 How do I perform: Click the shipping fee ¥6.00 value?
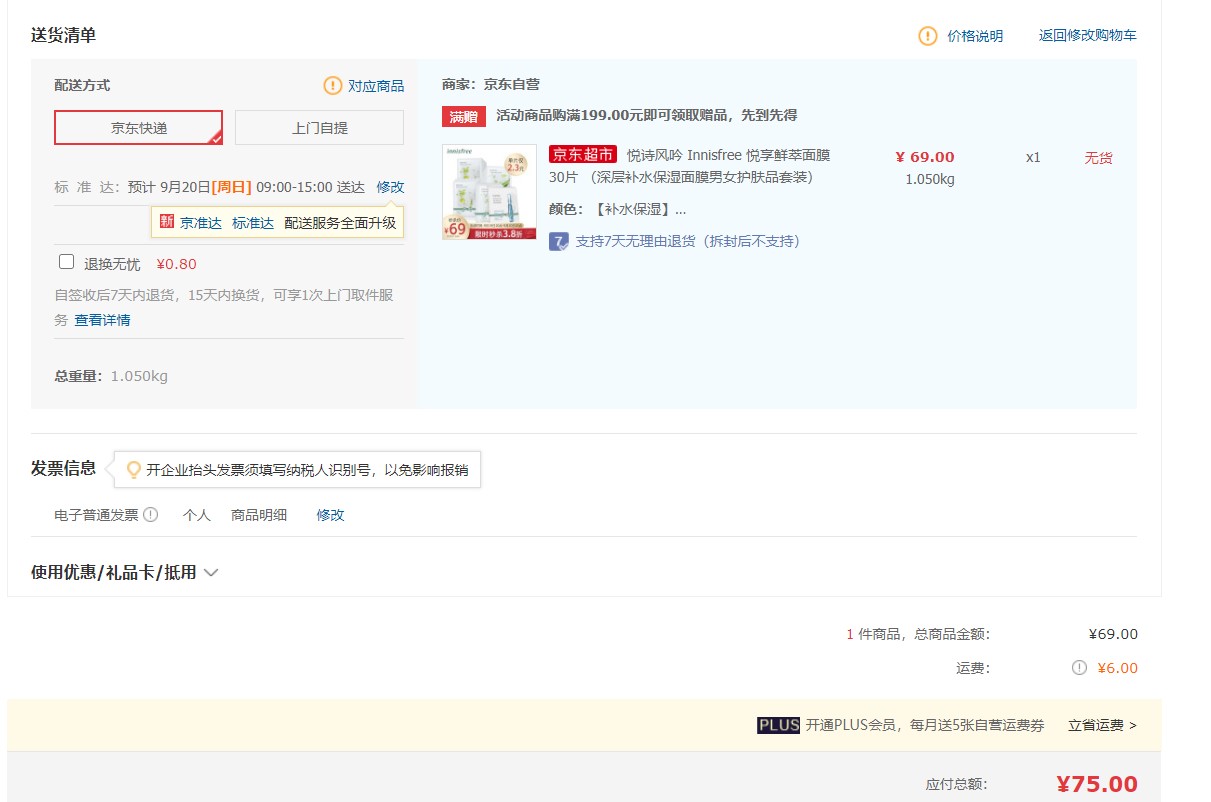[x=1117, y=668]
